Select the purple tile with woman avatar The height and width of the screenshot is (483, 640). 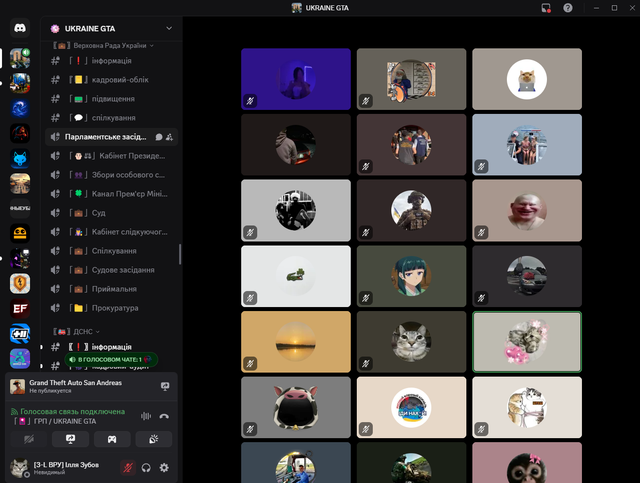(x=296, y=79)
